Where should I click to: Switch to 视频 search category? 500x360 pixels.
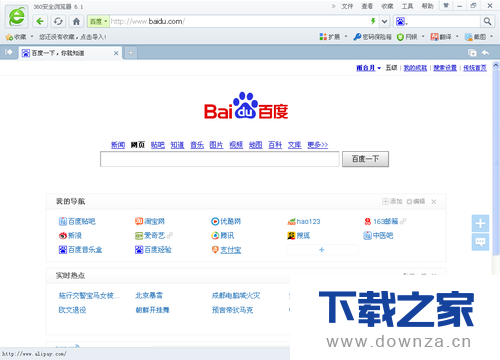click(236, 145)
